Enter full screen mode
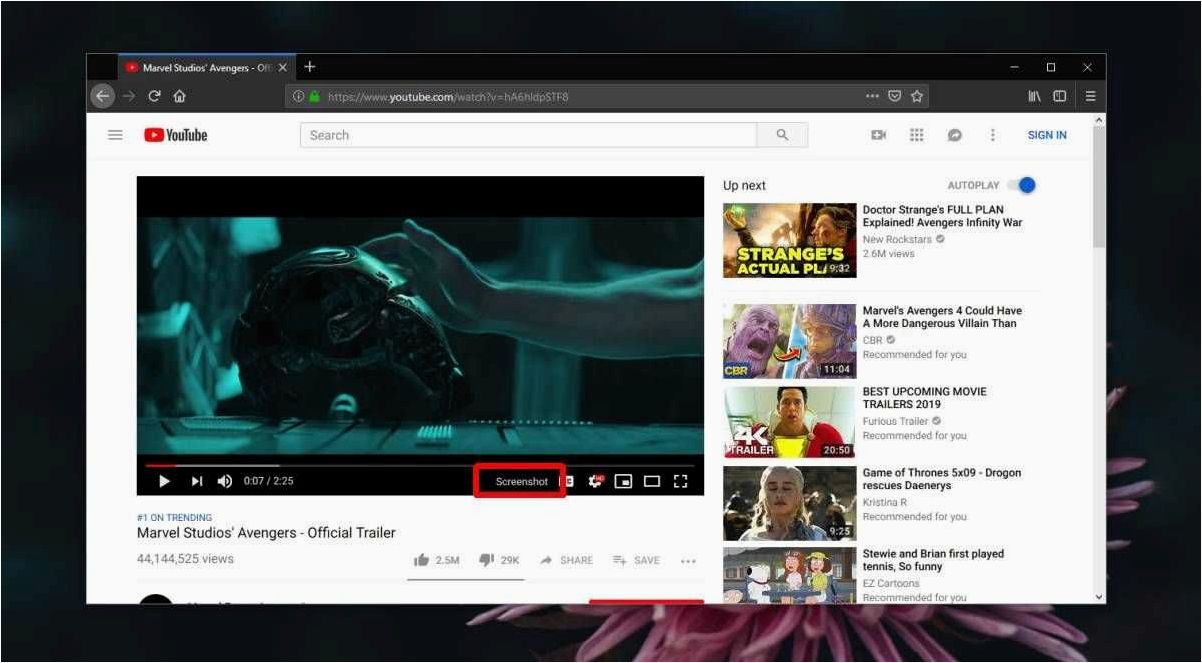The width and height of the screenshot is (1202, 663). (681, 481)
